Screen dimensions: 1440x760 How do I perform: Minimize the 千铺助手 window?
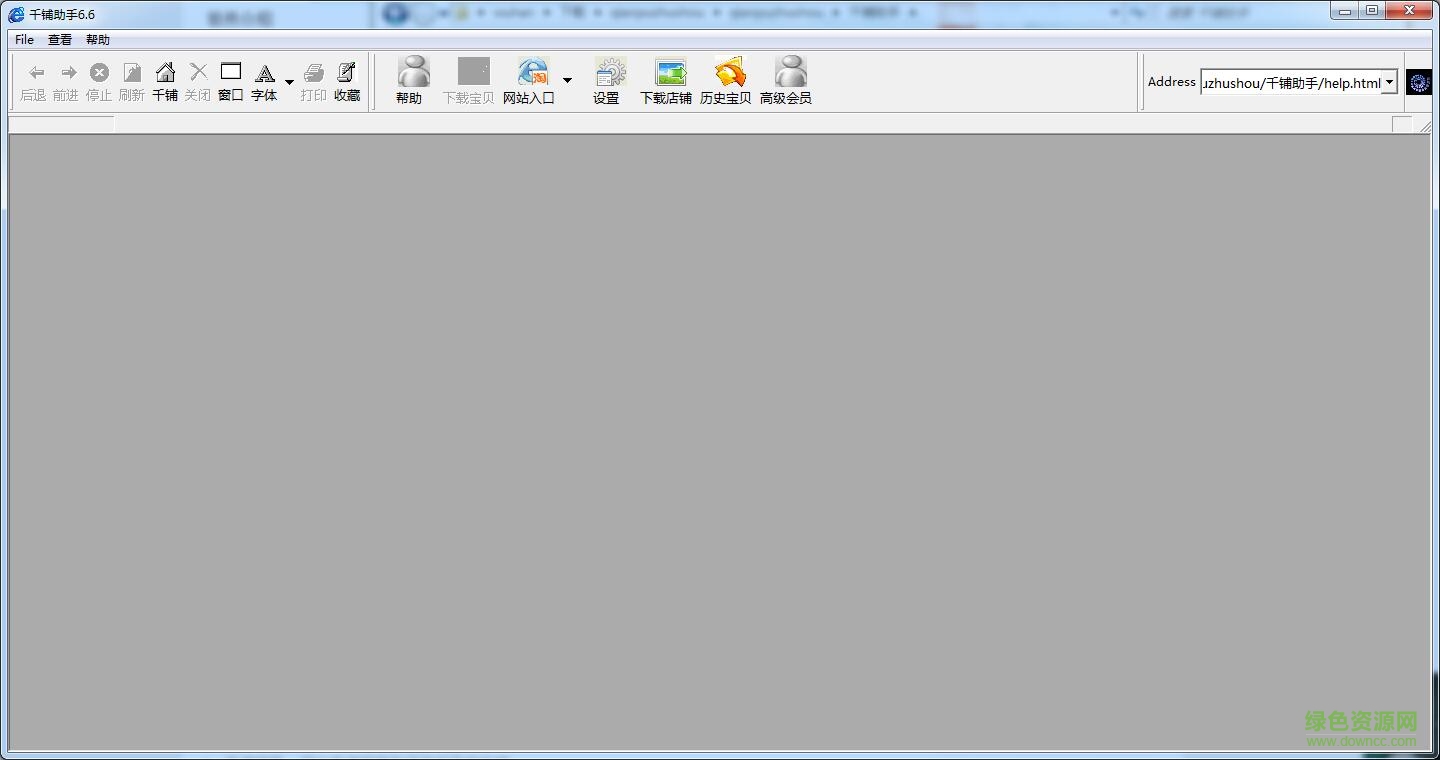click(1346, 11)
